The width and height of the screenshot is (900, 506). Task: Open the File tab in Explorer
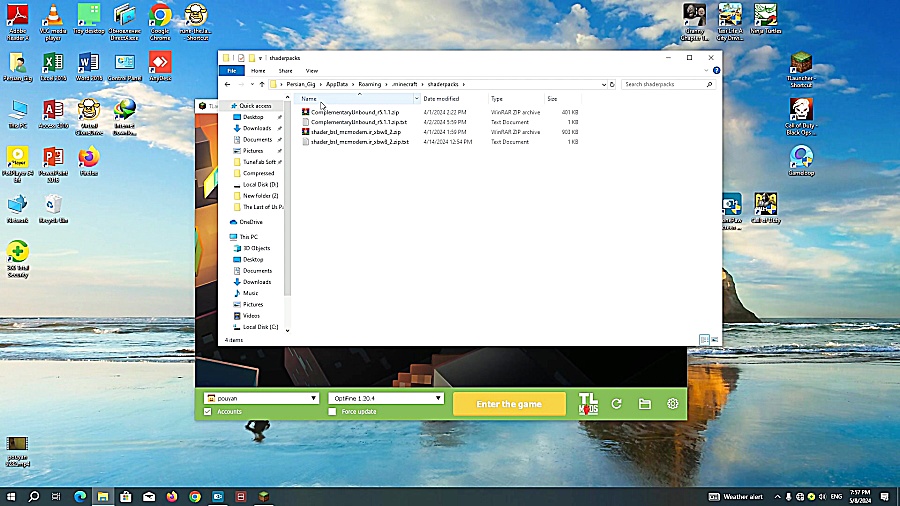[231, 71]
